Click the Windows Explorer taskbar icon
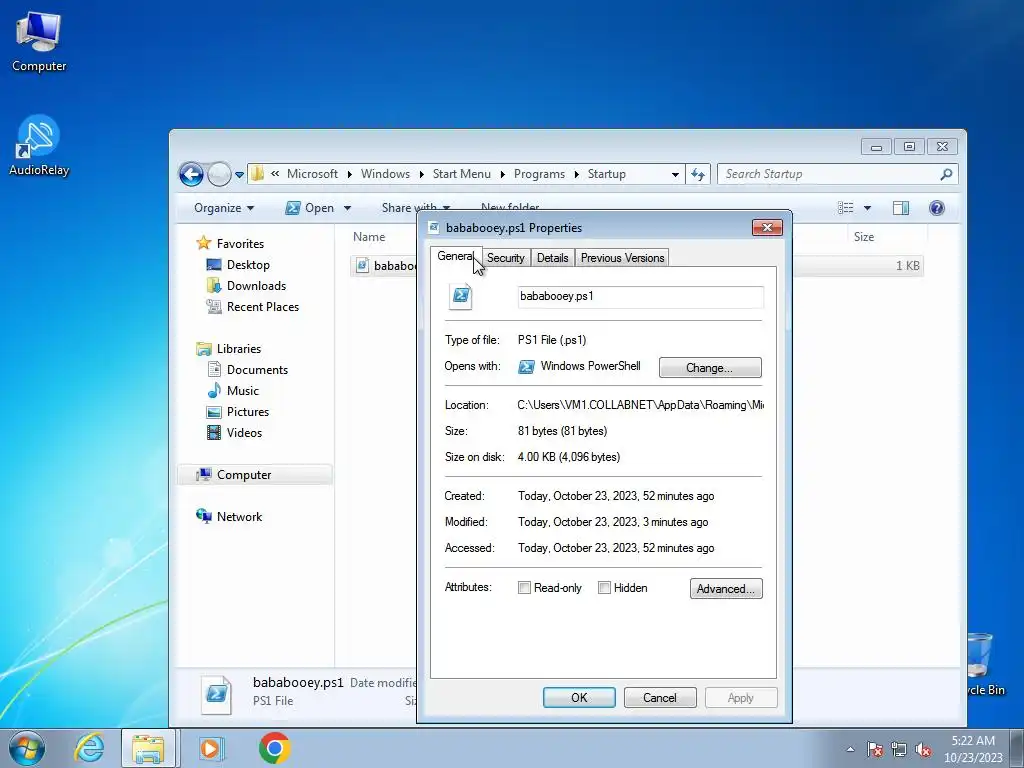The height and width of the screenshot is (768, 1024). point(148,748)
